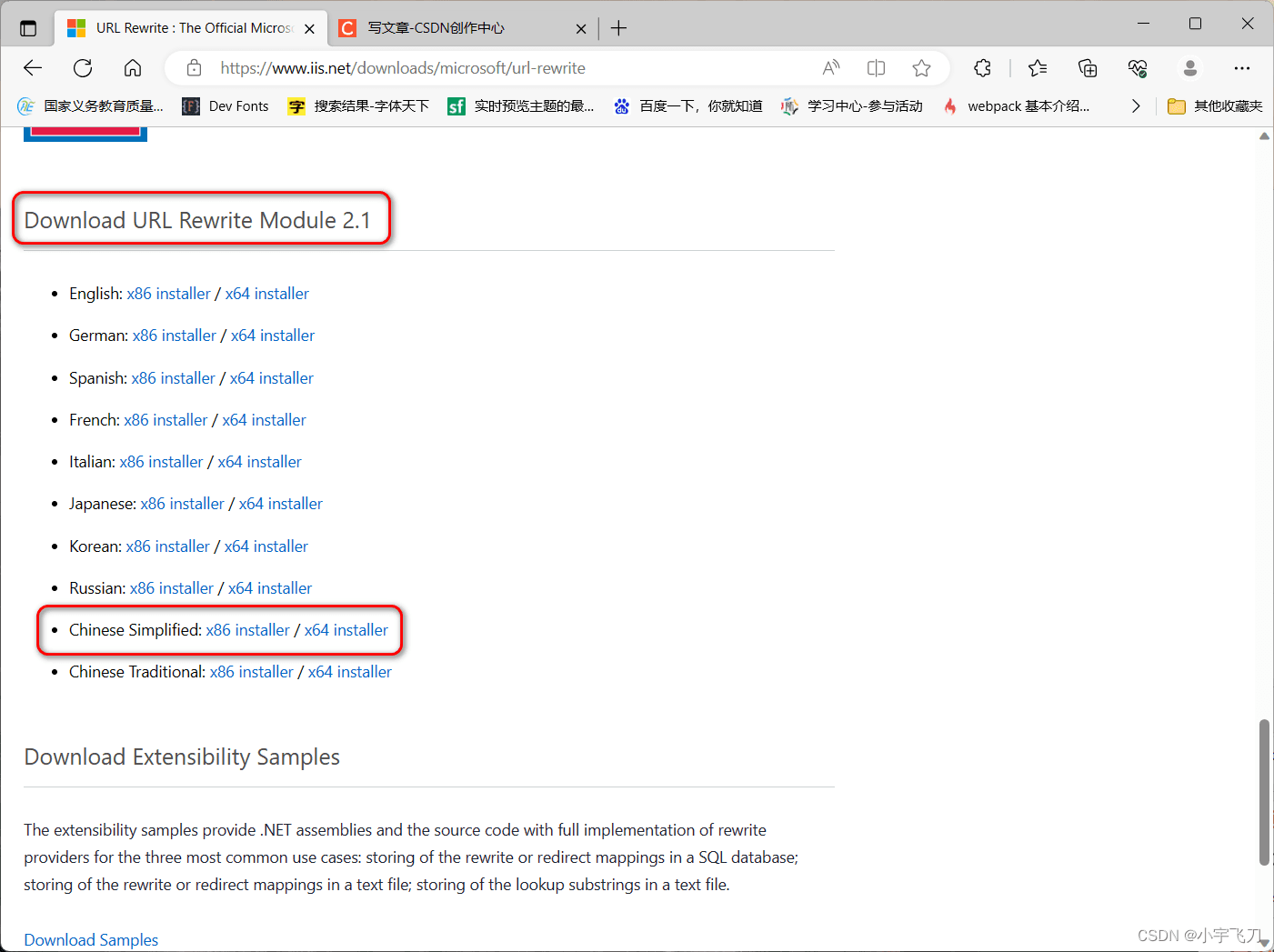Download English x64 installer

coord(267,294)
